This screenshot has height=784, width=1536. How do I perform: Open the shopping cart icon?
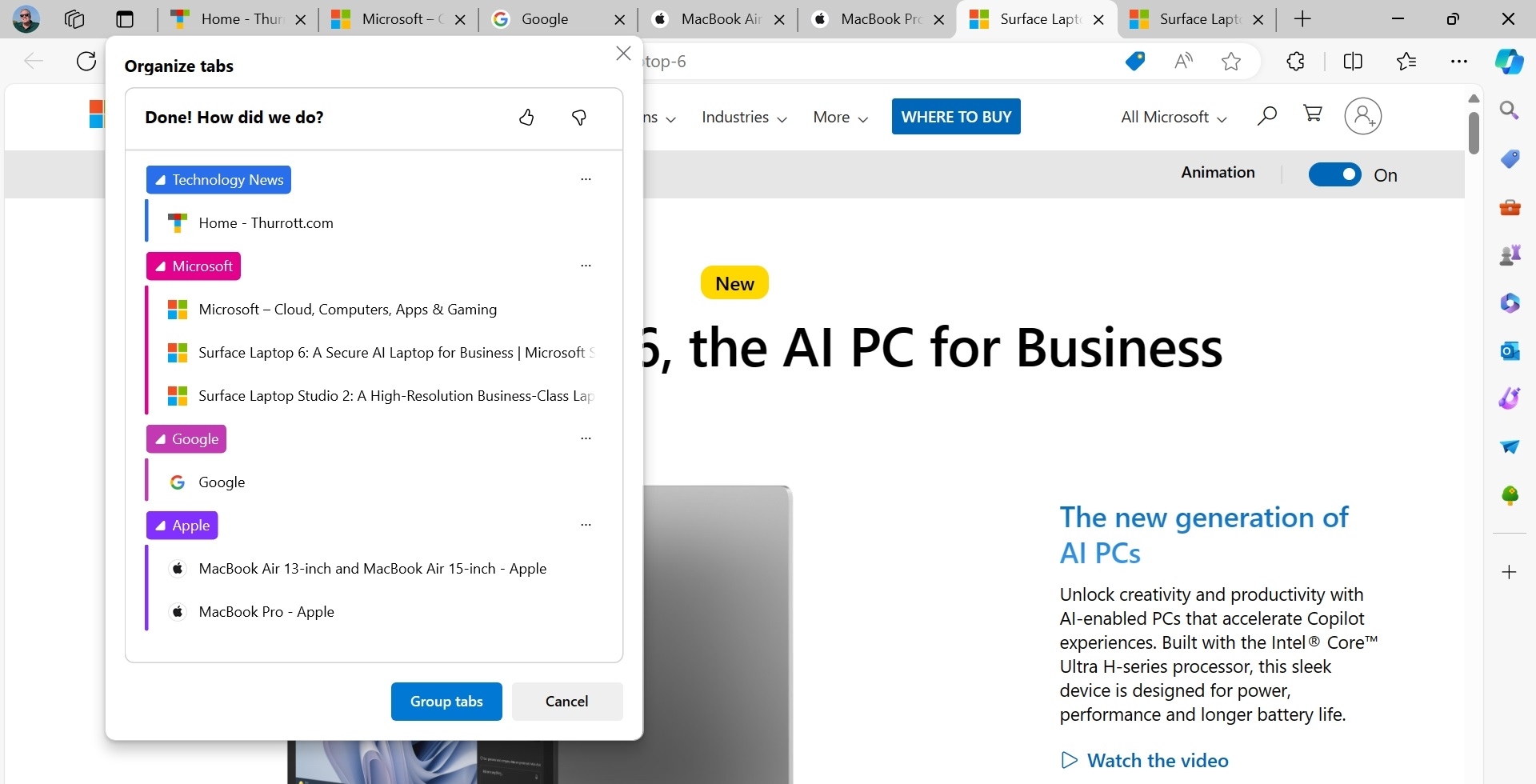coord(1312,114)
